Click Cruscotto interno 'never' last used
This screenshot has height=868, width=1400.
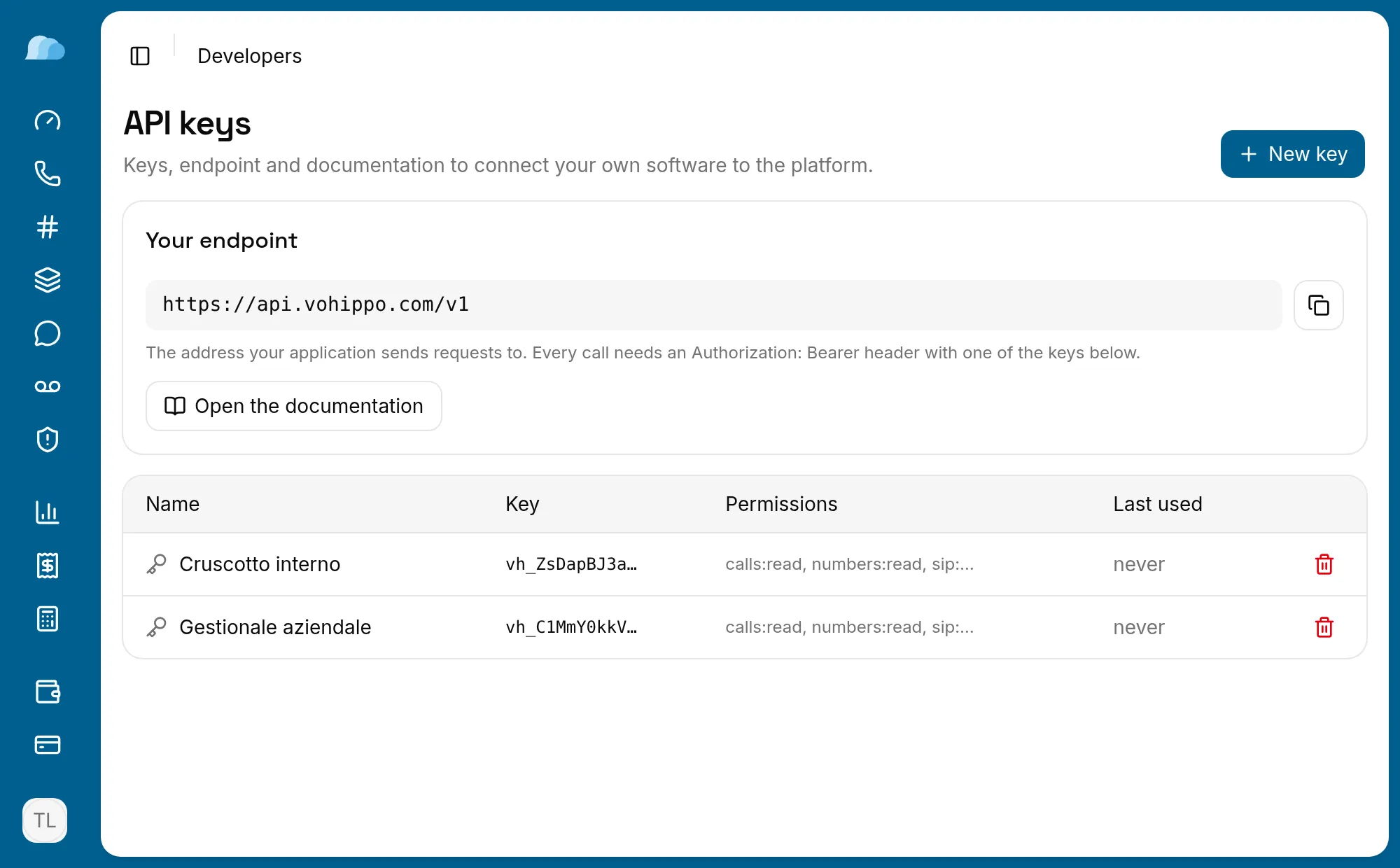point(1139,564)
